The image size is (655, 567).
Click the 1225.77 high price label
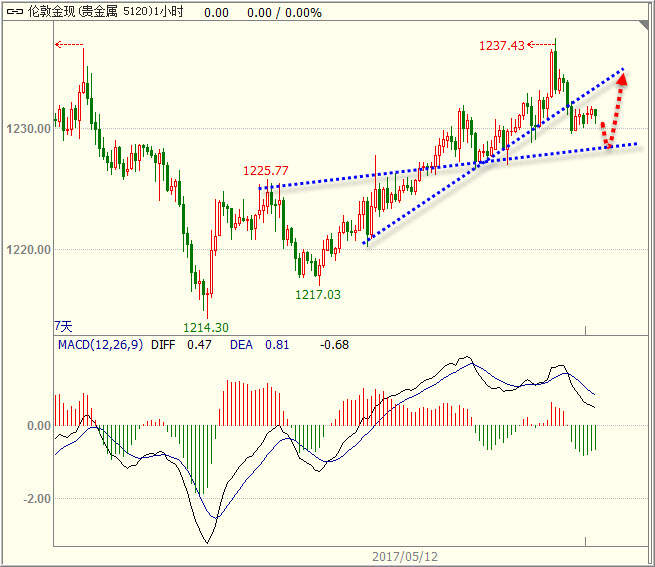click(266, 170)
